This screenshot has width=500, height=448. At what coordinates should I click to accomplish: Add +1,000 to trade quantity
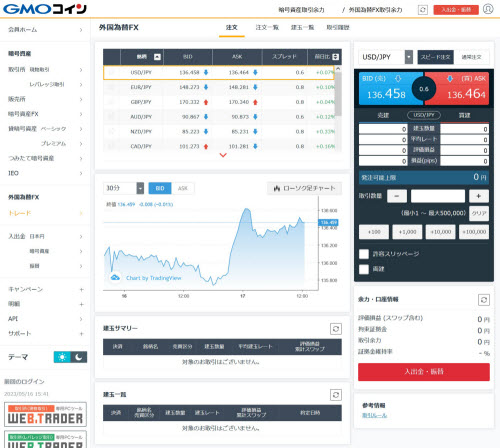(407, 232)
